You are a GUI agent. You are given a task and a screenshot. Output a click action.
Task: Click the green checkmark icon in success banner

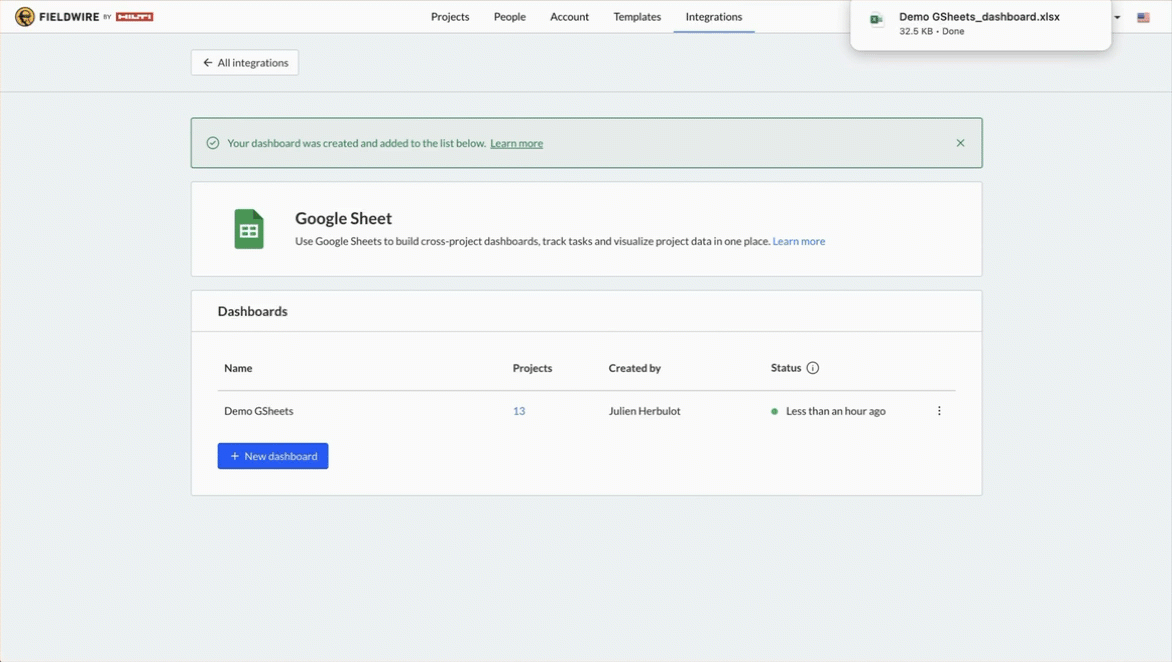213,143
